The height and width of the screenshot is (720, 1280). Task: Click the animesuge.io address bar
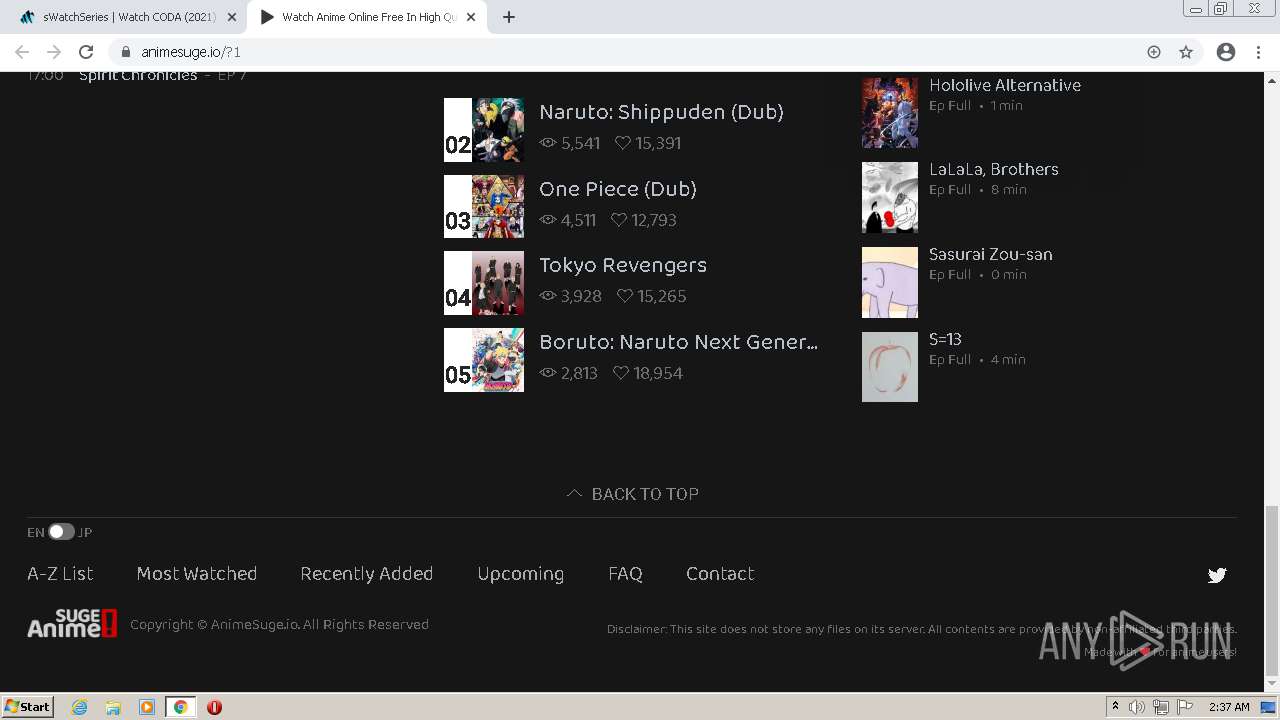640,52
